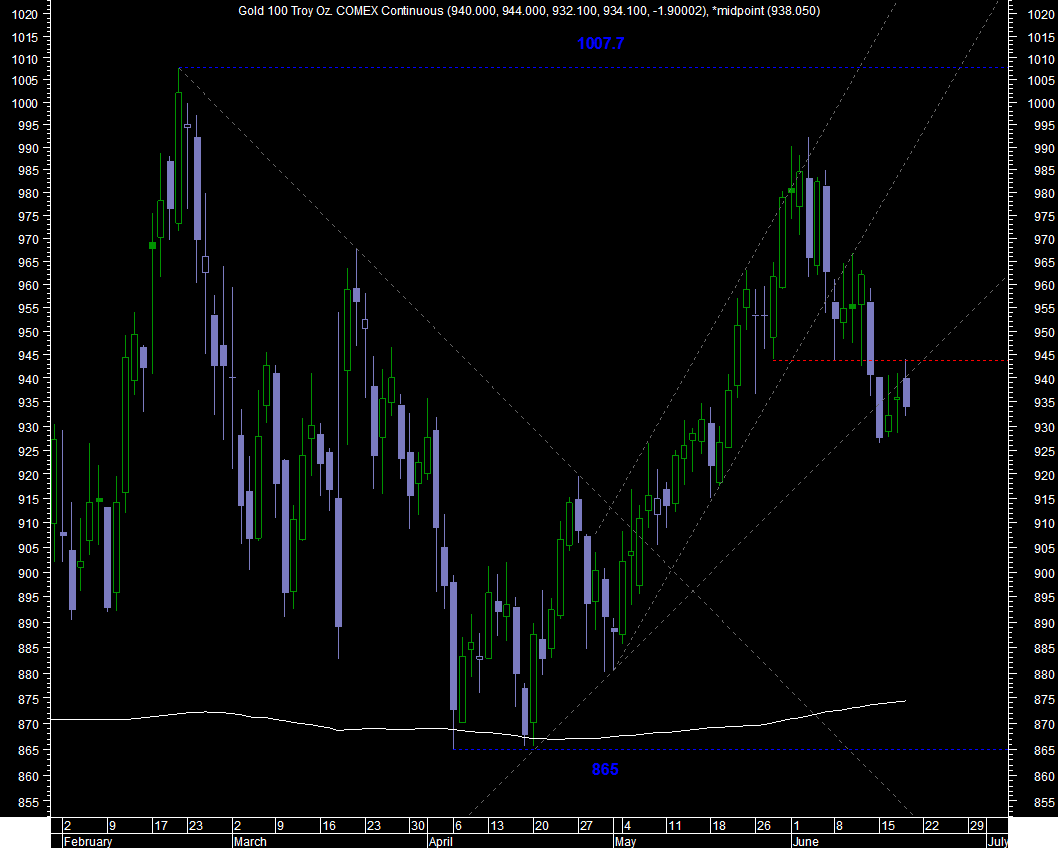This screenshot has height=848, width=1058.
Task: Click the date label 13 in April
Action: tap(497, 826)
